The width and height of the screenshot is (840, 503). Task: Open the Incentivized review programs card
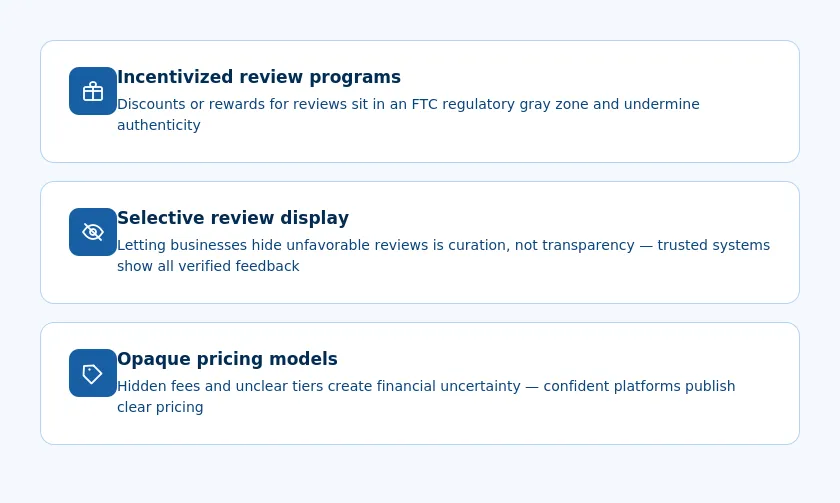pos(420,101)
